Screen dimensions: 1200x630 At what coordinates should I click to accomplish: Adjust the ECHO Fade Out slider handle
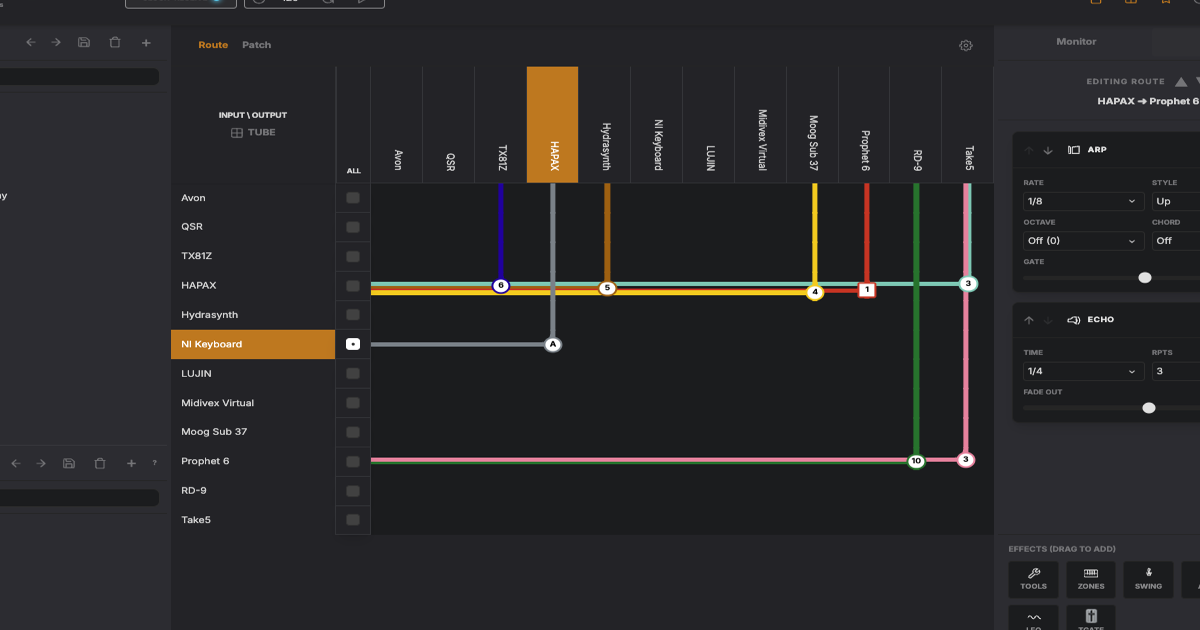tap(1149, 408)
